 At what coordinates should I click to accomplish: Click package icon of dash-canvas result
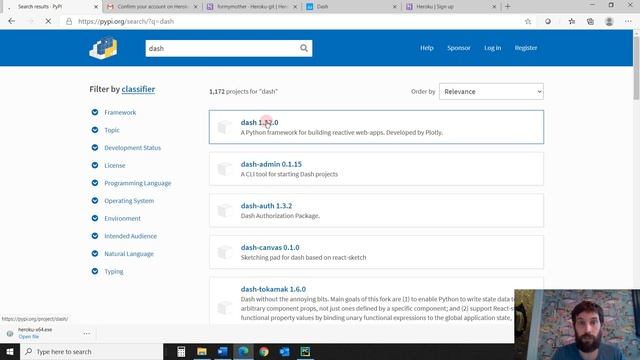[x=224, y=252]
